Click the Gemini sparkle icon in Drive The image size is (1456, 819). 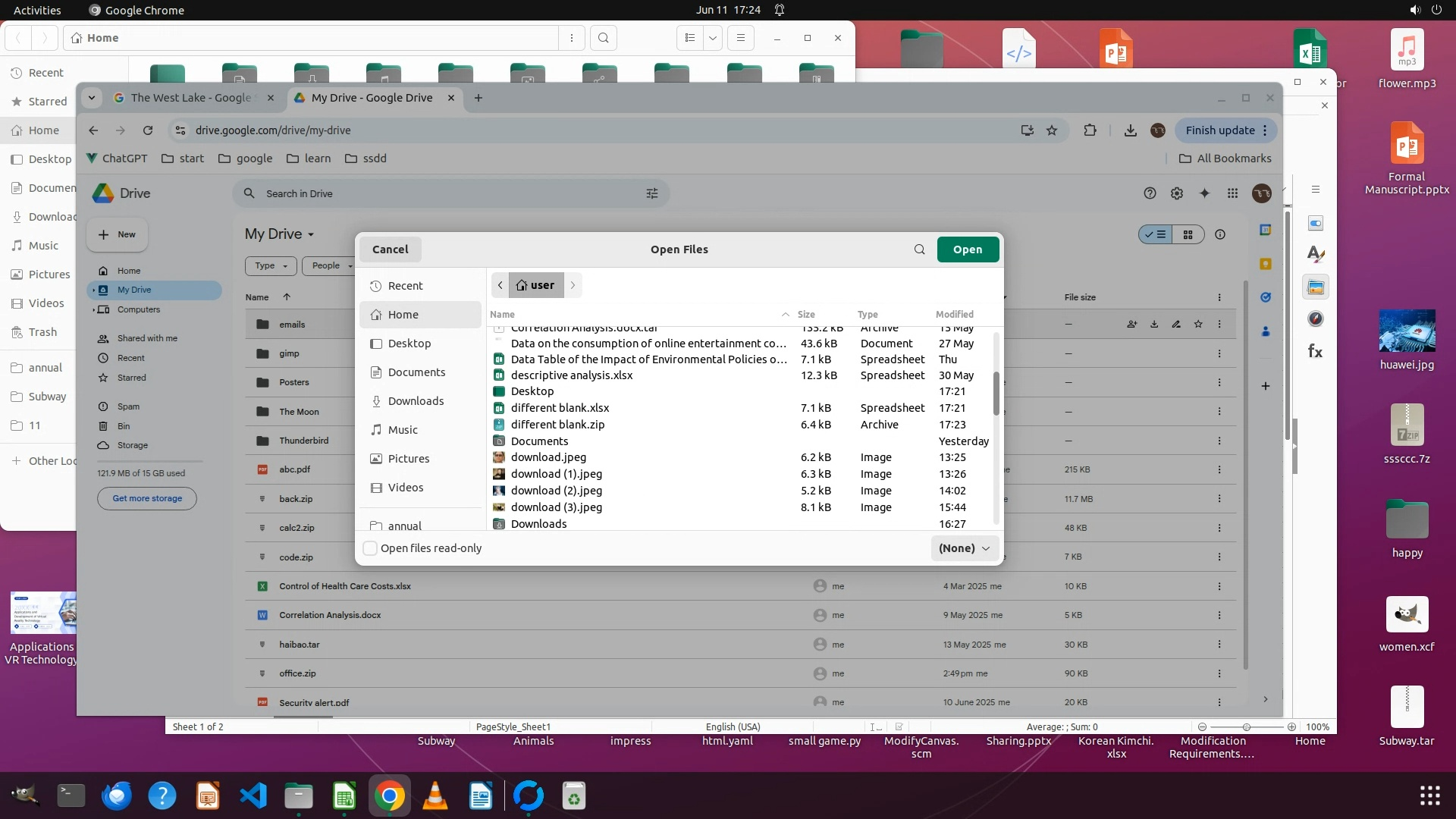(1204, 193)
